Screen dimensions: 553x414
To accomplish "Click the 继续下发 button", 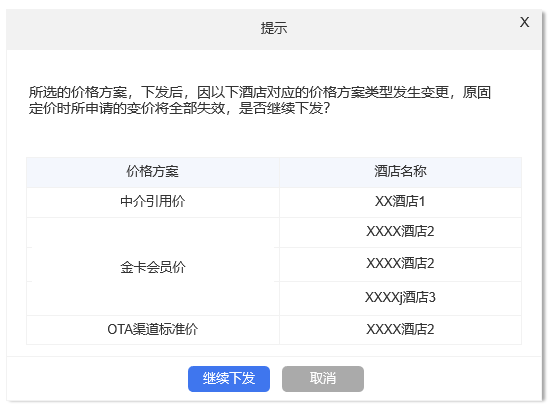I will 229,379.
